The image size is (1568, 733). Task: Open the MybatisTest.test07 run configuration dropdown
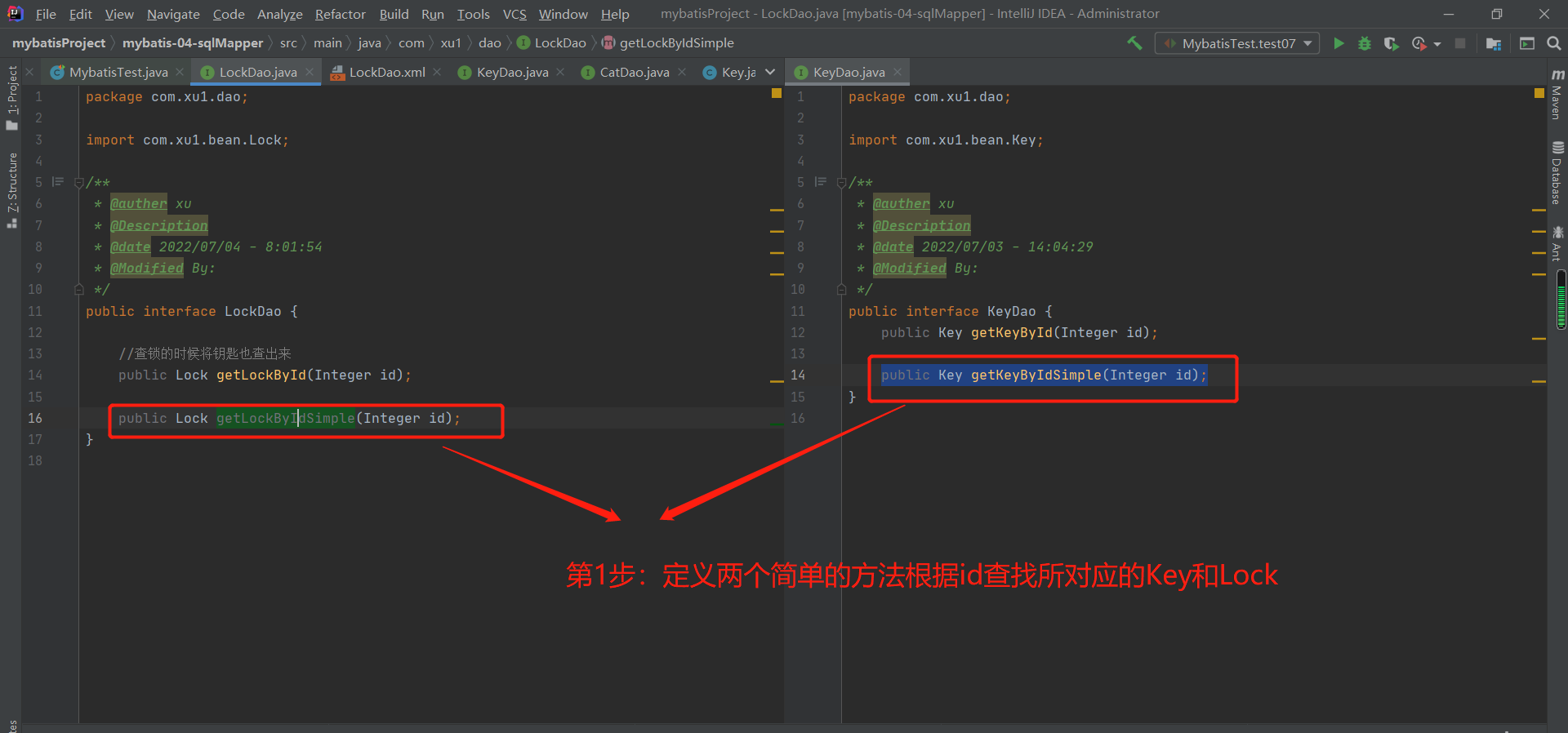pos(1237,43)
